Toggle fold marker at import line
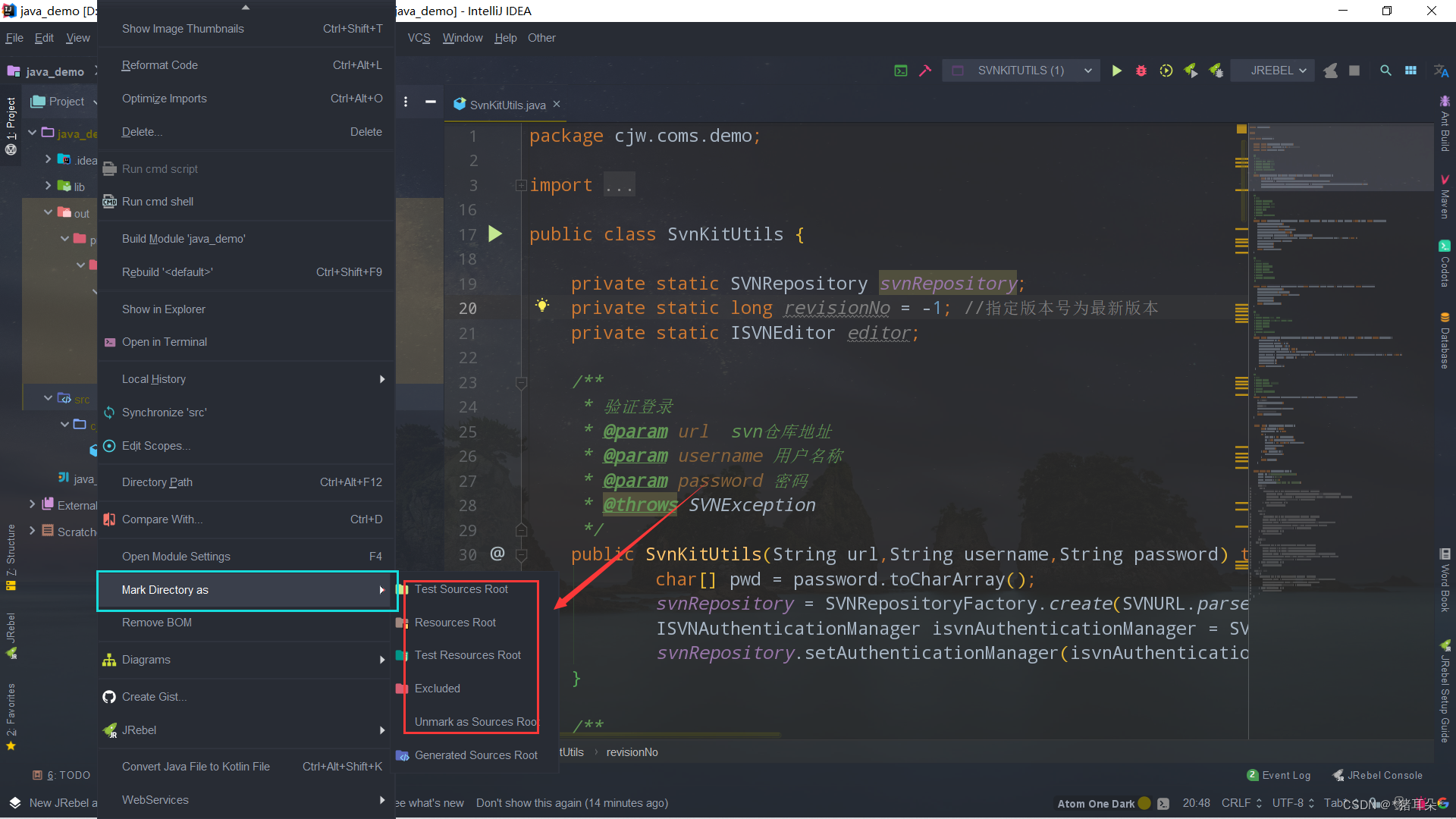This screenshot has height=819, width=1456. pos(521,185)
